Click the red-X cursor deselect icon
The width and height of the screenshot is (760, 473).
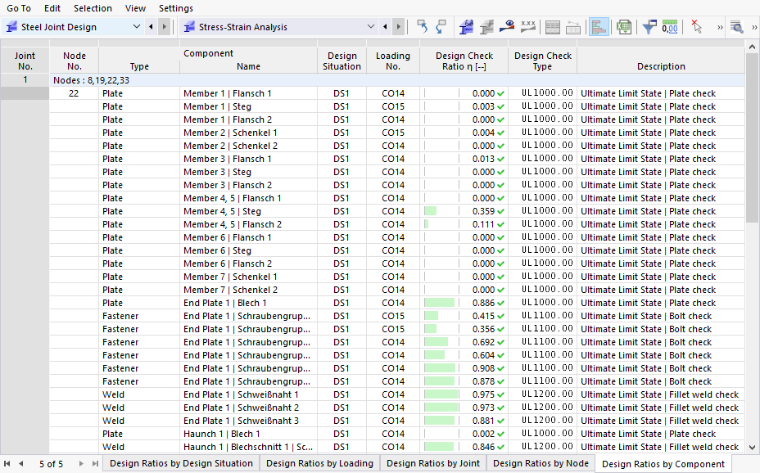point(696,27)
